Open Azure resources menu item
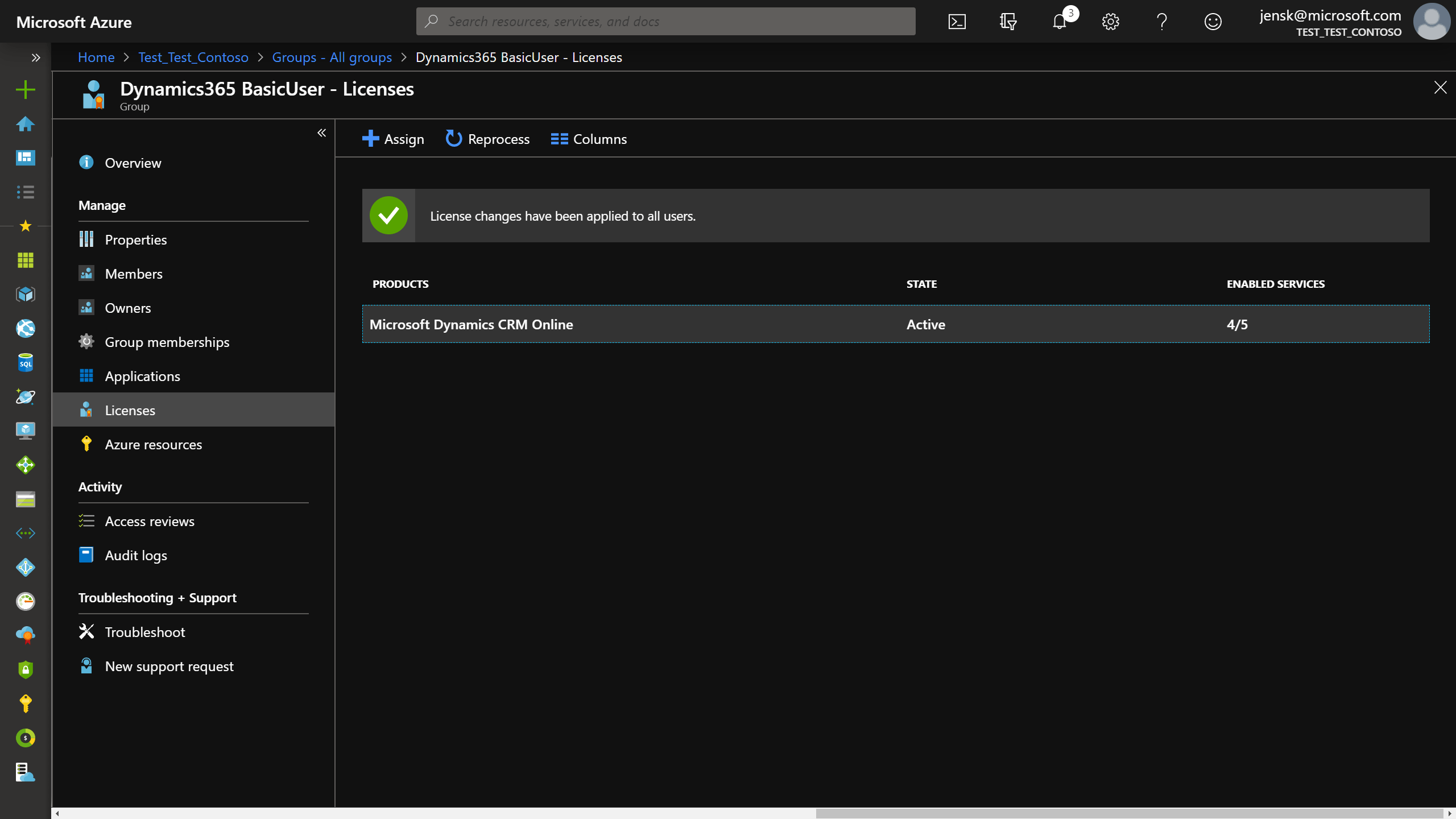 coord(193,444)
